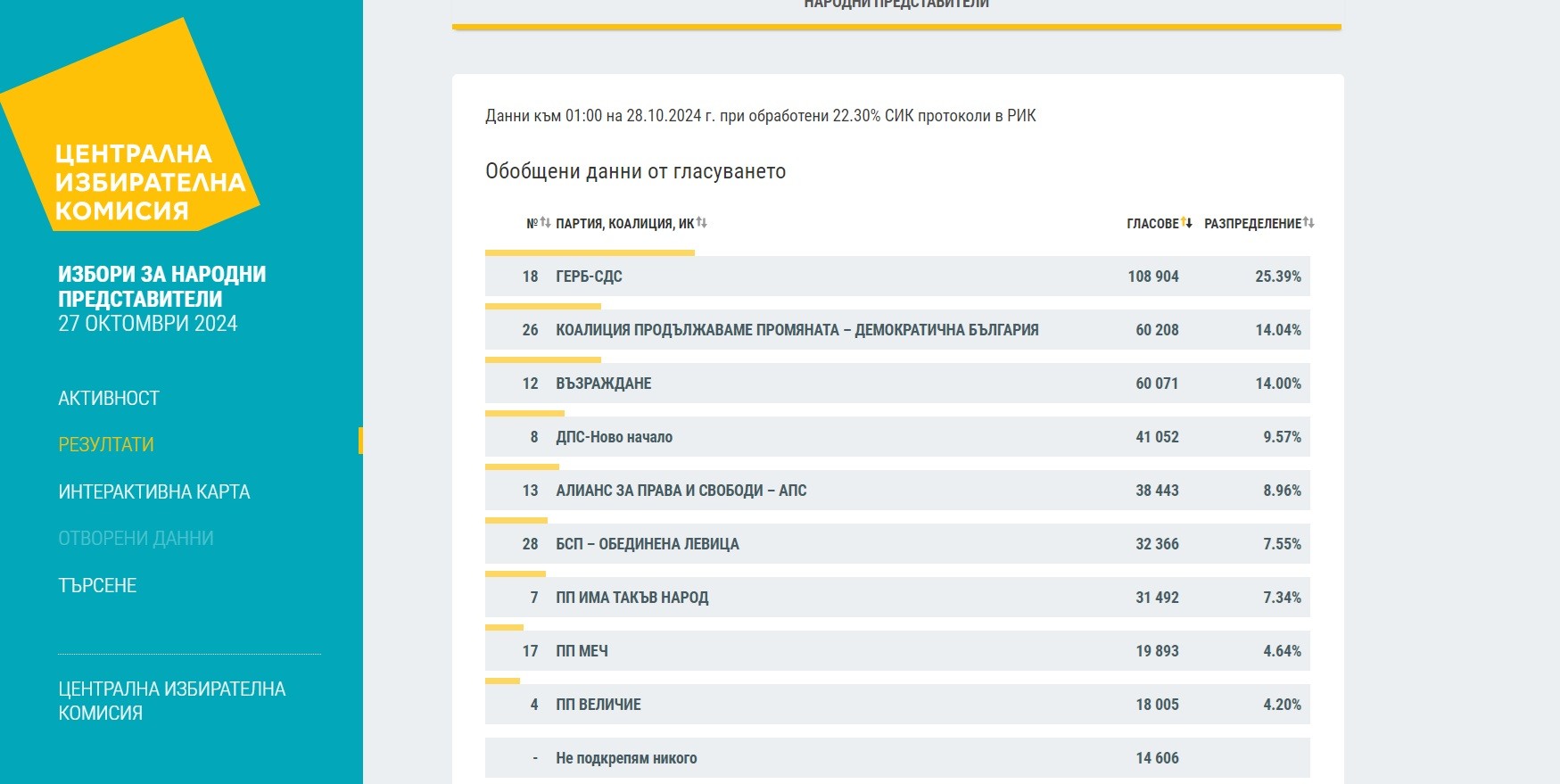Viewport: 1560px width, 784px height.
Task: Click the vote count 19 893
Action: pos(1157,651)
